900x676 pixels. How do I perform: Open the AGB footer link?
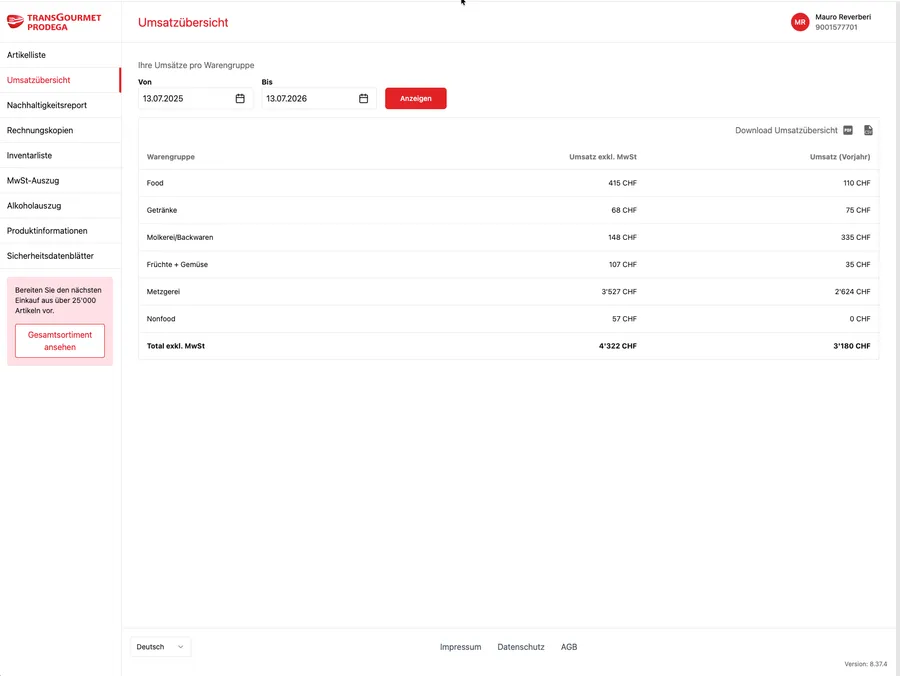569,647
